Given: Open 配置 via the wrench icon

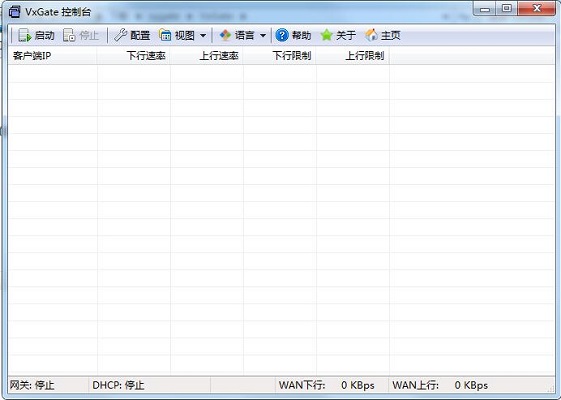Looking at the screenshot, I should point(121,35).
